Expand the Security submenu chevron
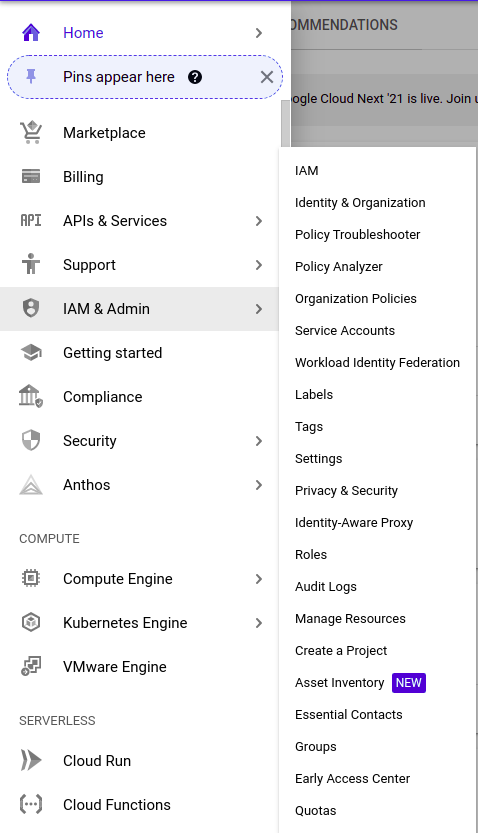 [x=259, y=440]
